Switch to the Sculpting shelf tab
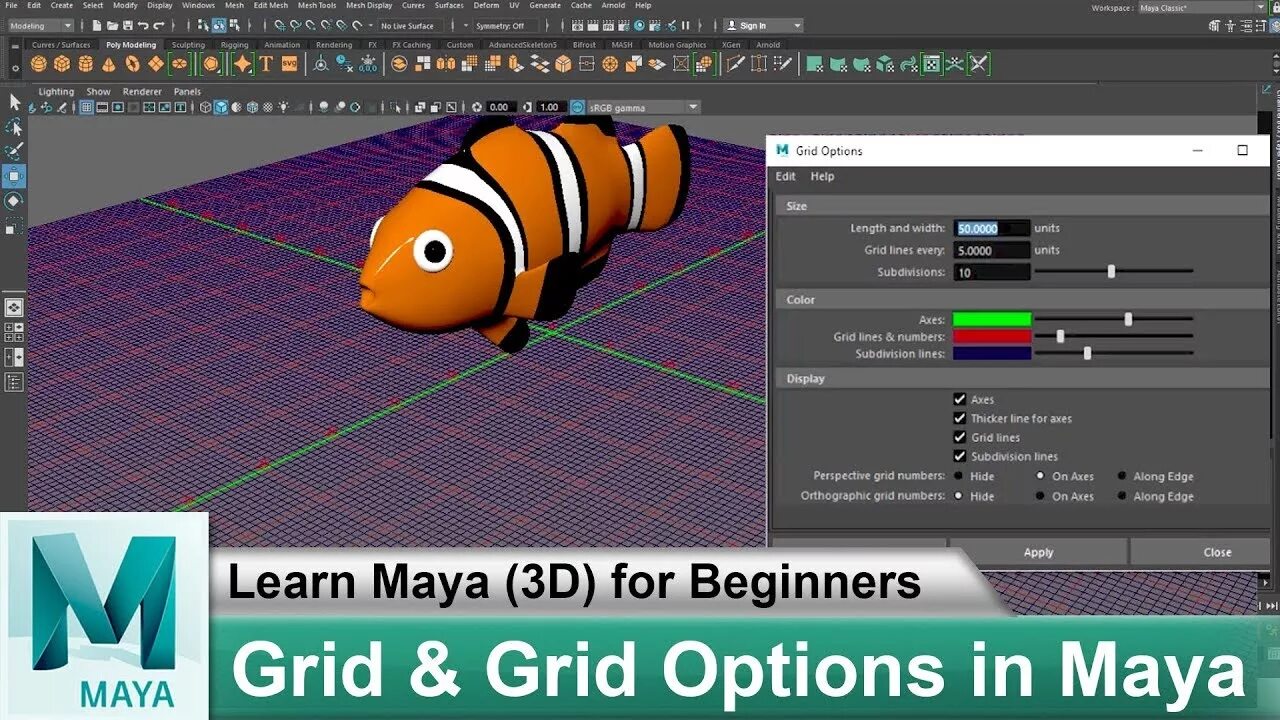The height and width of the screenshot is (720, 1280). (x=188, y=44)
